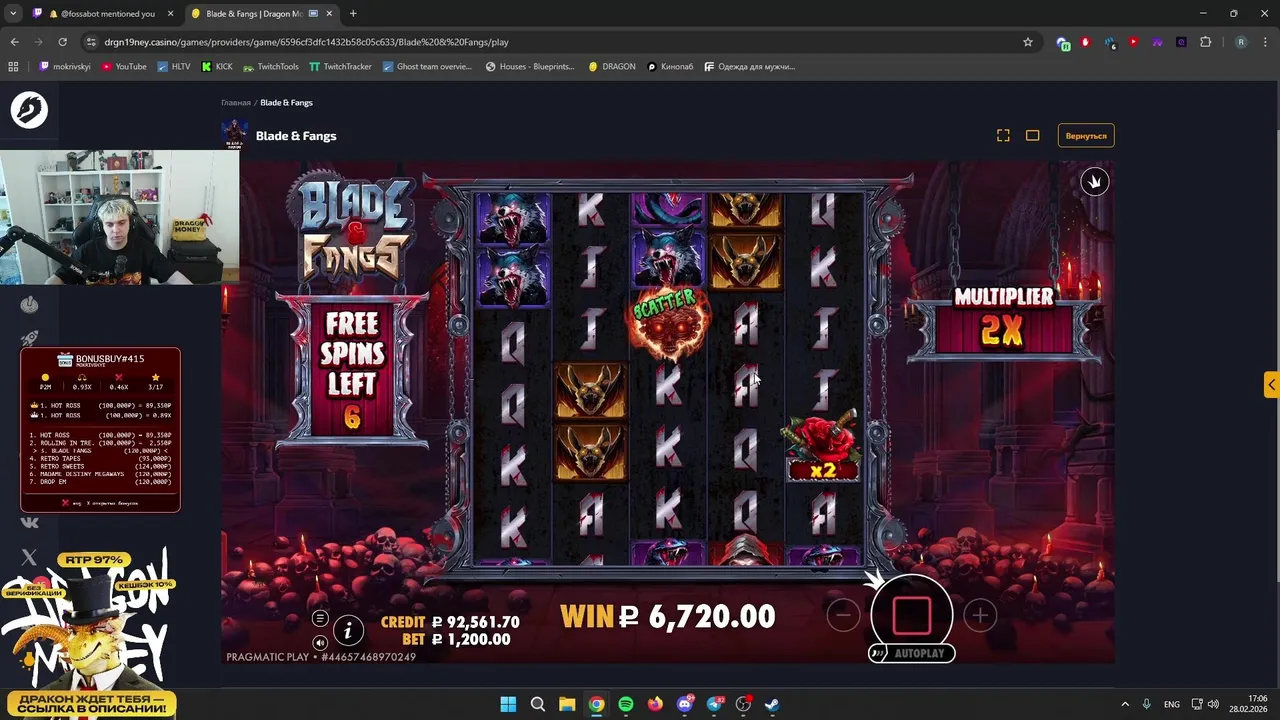Open Spotify from the taskbar

point(626,704)
